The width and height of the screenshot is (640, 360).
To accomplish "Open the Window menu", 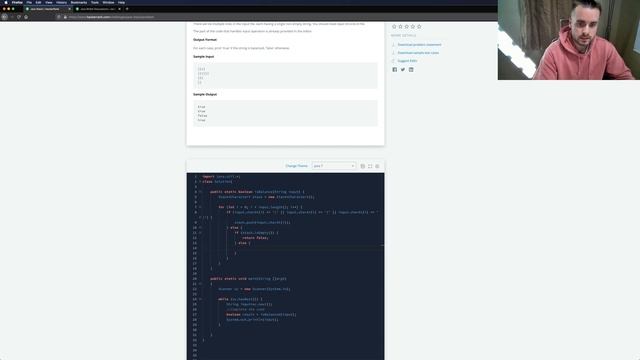I will (109, 2).
